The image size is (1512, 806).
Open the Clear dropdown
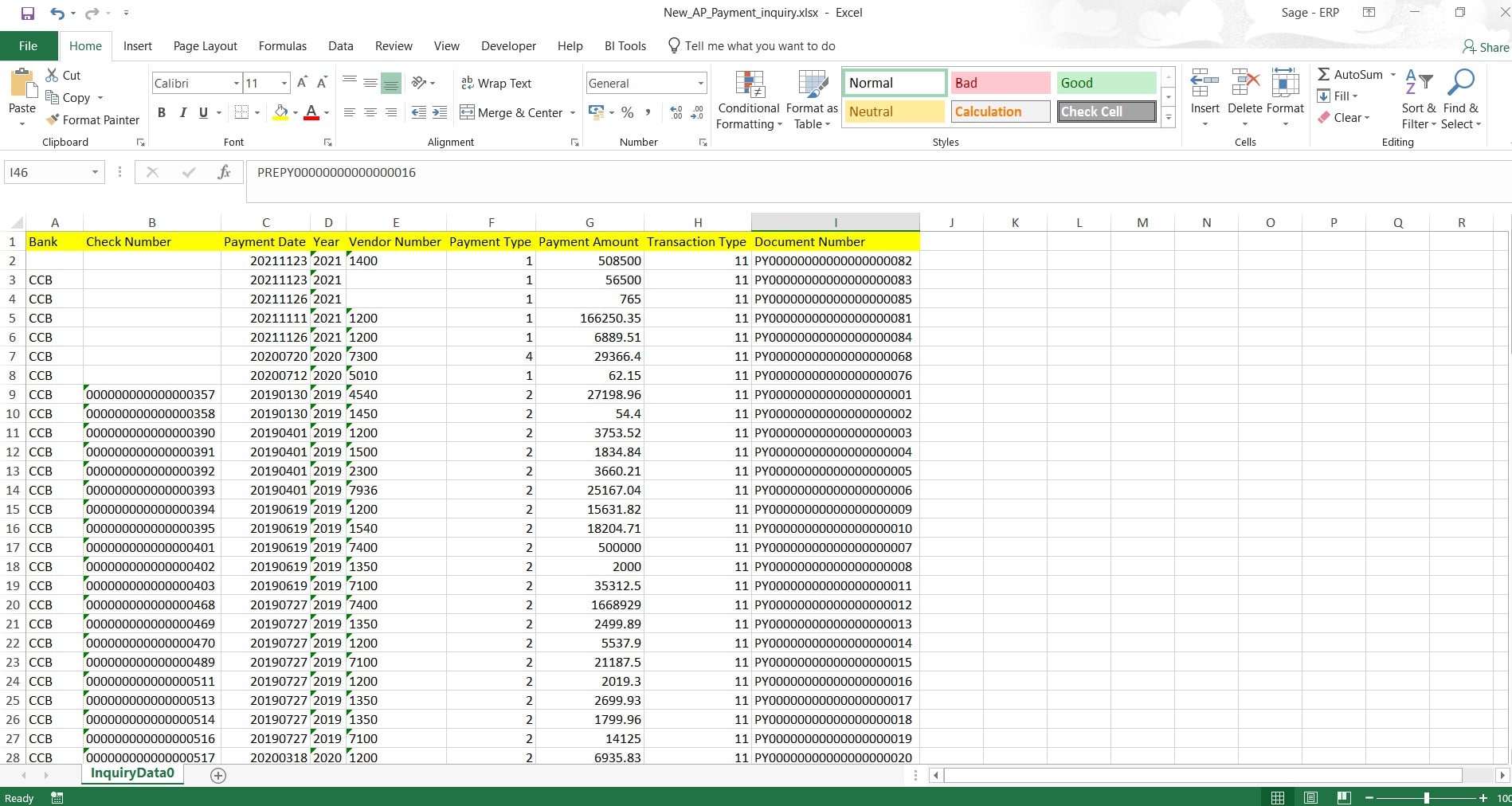[x=1344, y=117]
